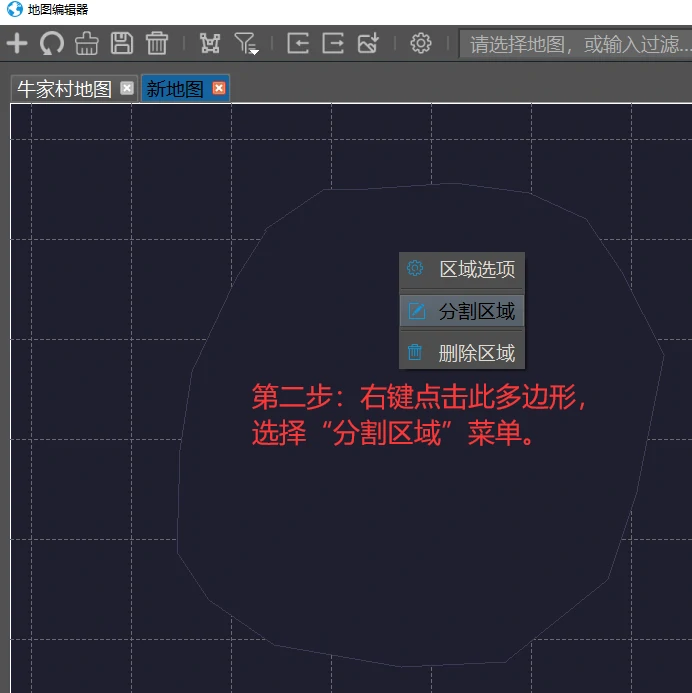Close the 牛家村地图 tab
The image size is (692, 693).
click(x=127, y=88)
